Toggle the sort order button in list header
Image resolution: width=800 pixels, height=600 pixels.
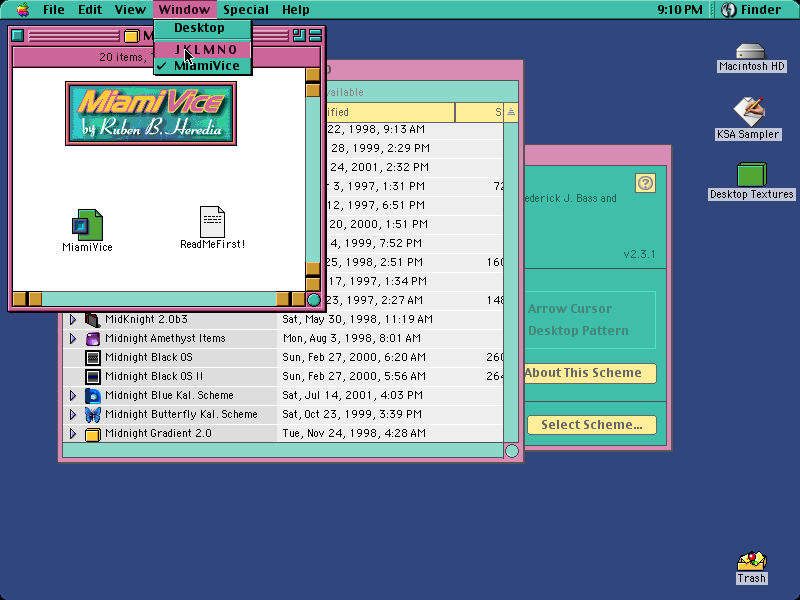(511, 112)
